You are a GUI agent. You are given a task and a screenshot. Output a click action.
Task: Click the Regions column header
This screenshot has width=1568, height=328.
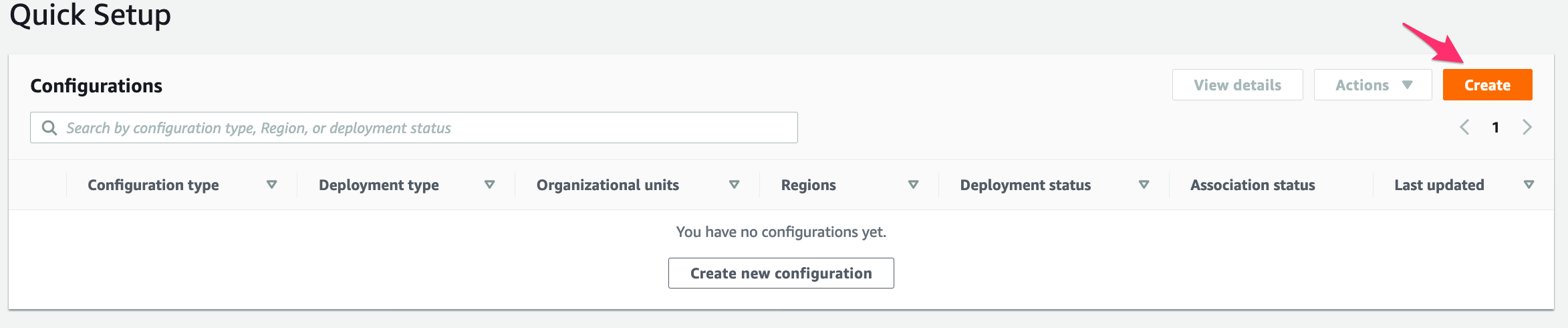coord(808,185)
